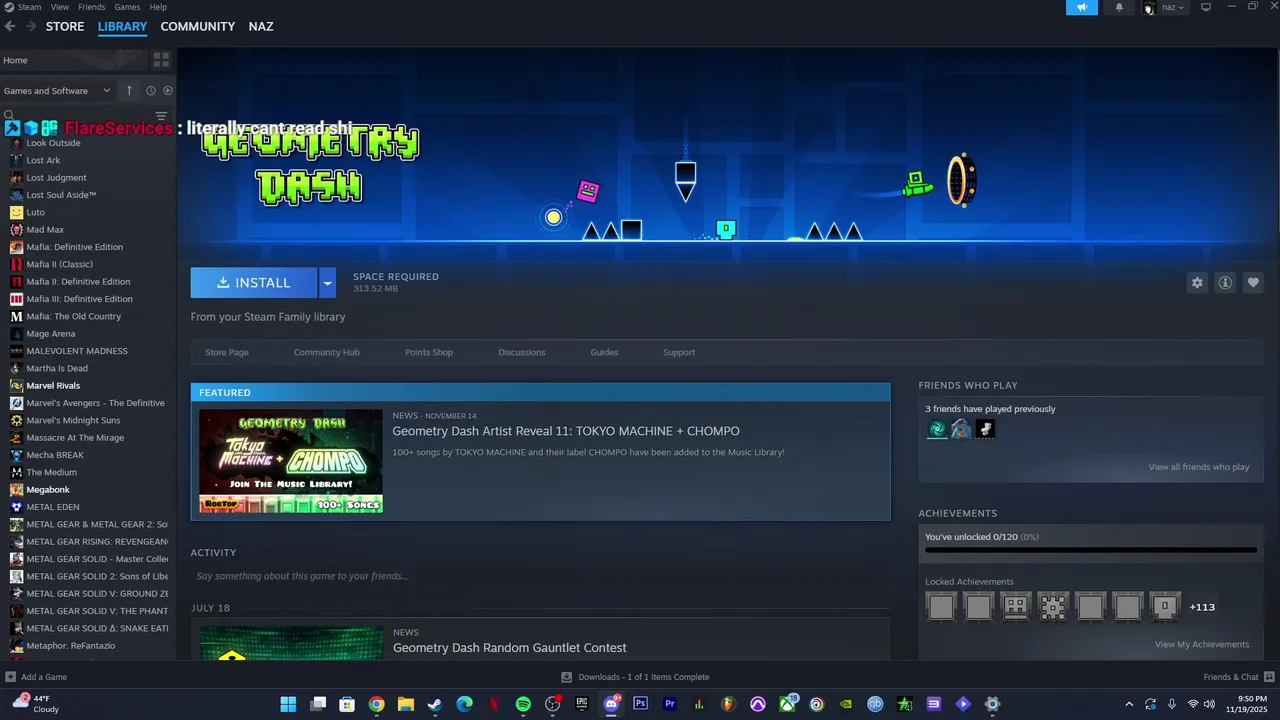
Task: Open the Downloads status bar
Action: [x=636, y=677]
